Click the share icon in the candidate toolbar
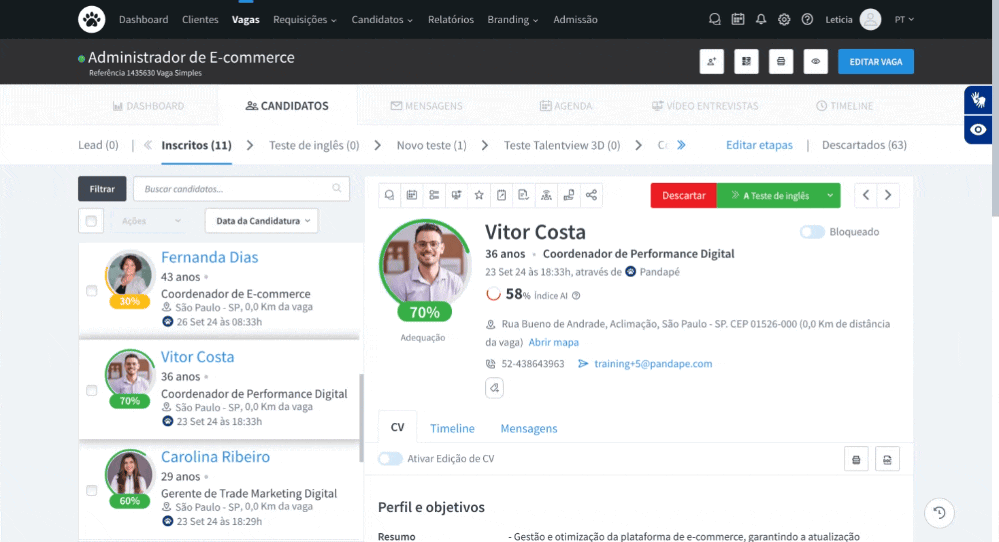Image resolution: width=999 pixels, height=542 pixels. (591, 195)
